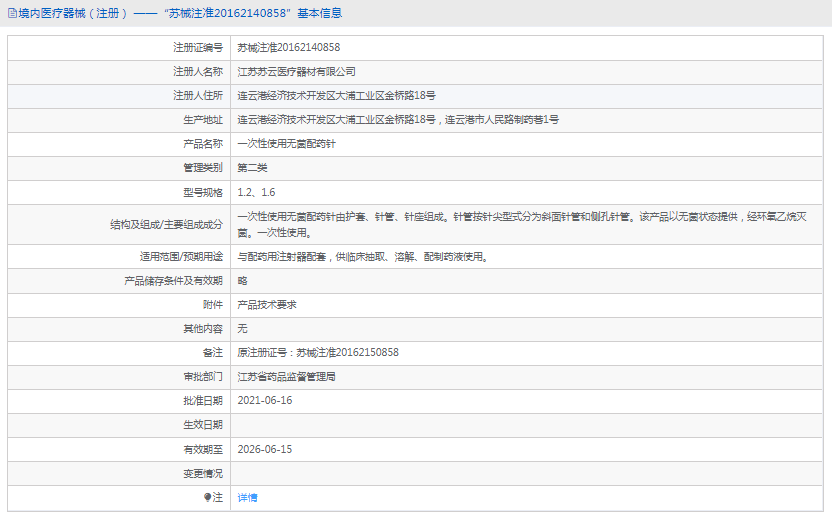Viewport: 832px width, 519px height.
Task: Click the 审批部门 label
Action: click(x=203, y=377)
